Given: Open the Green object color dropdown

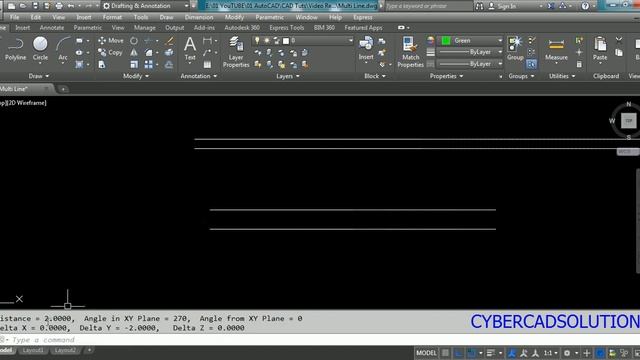Looking at the screenshot, I should pos(471,40).
